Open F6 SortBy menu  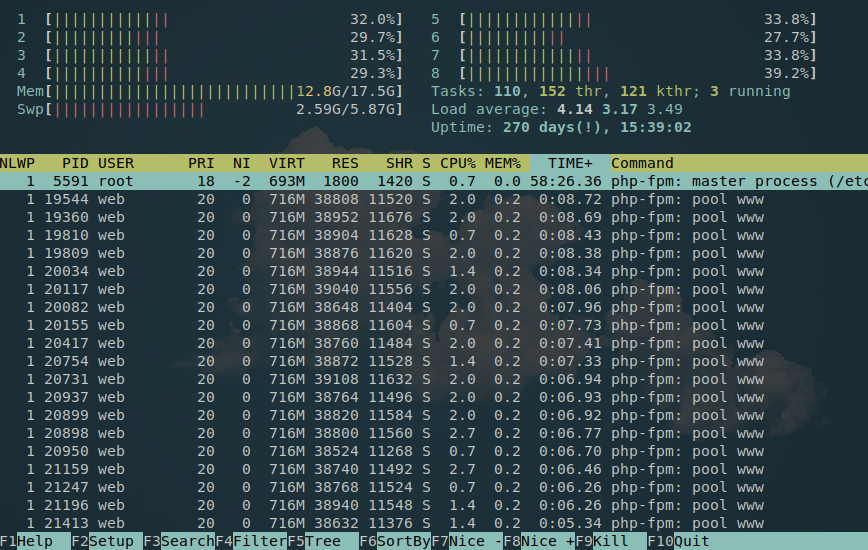coord(395,541)
